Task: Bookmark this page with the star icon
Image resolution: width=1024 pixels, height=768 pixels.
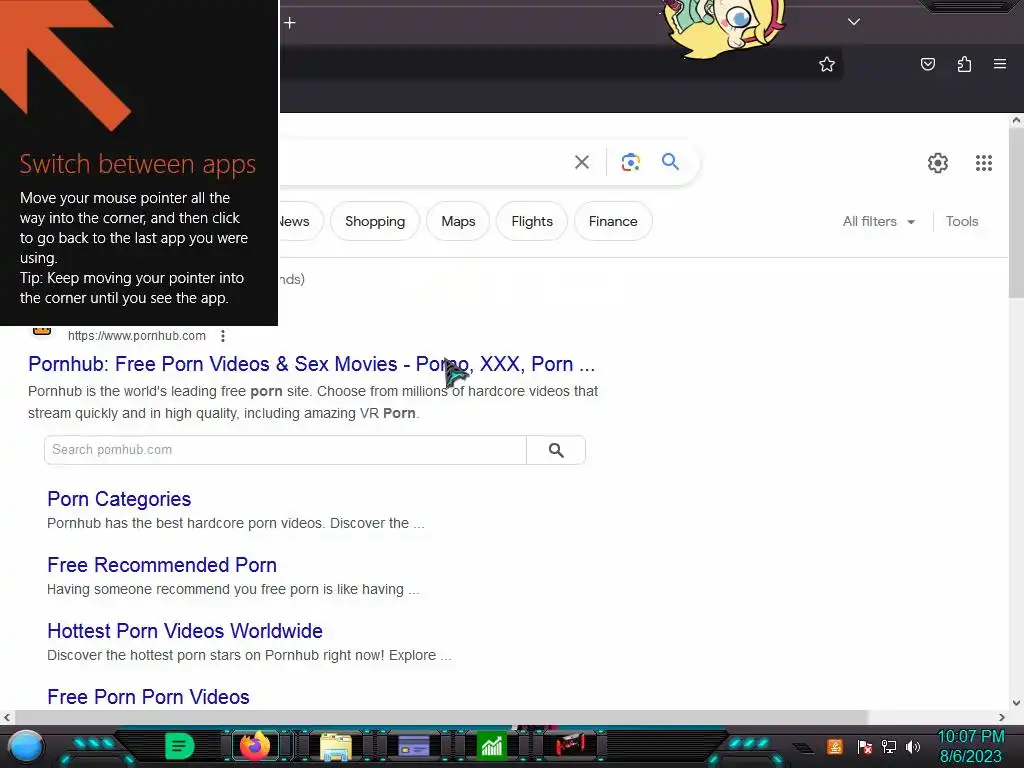Action: 827,64
